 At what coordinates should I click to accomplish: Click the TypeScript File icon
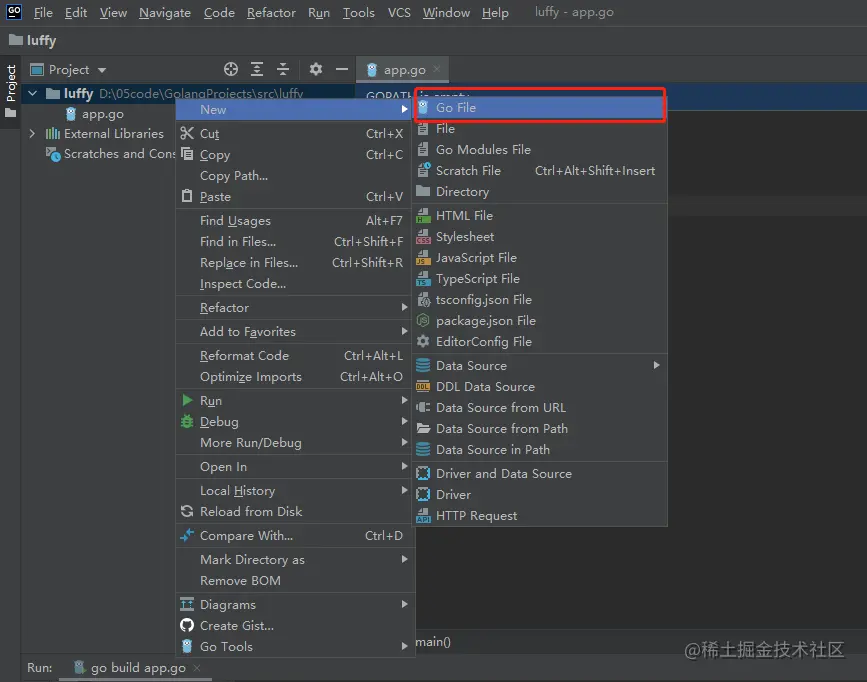pyautogui.click(x=423, y=278)
